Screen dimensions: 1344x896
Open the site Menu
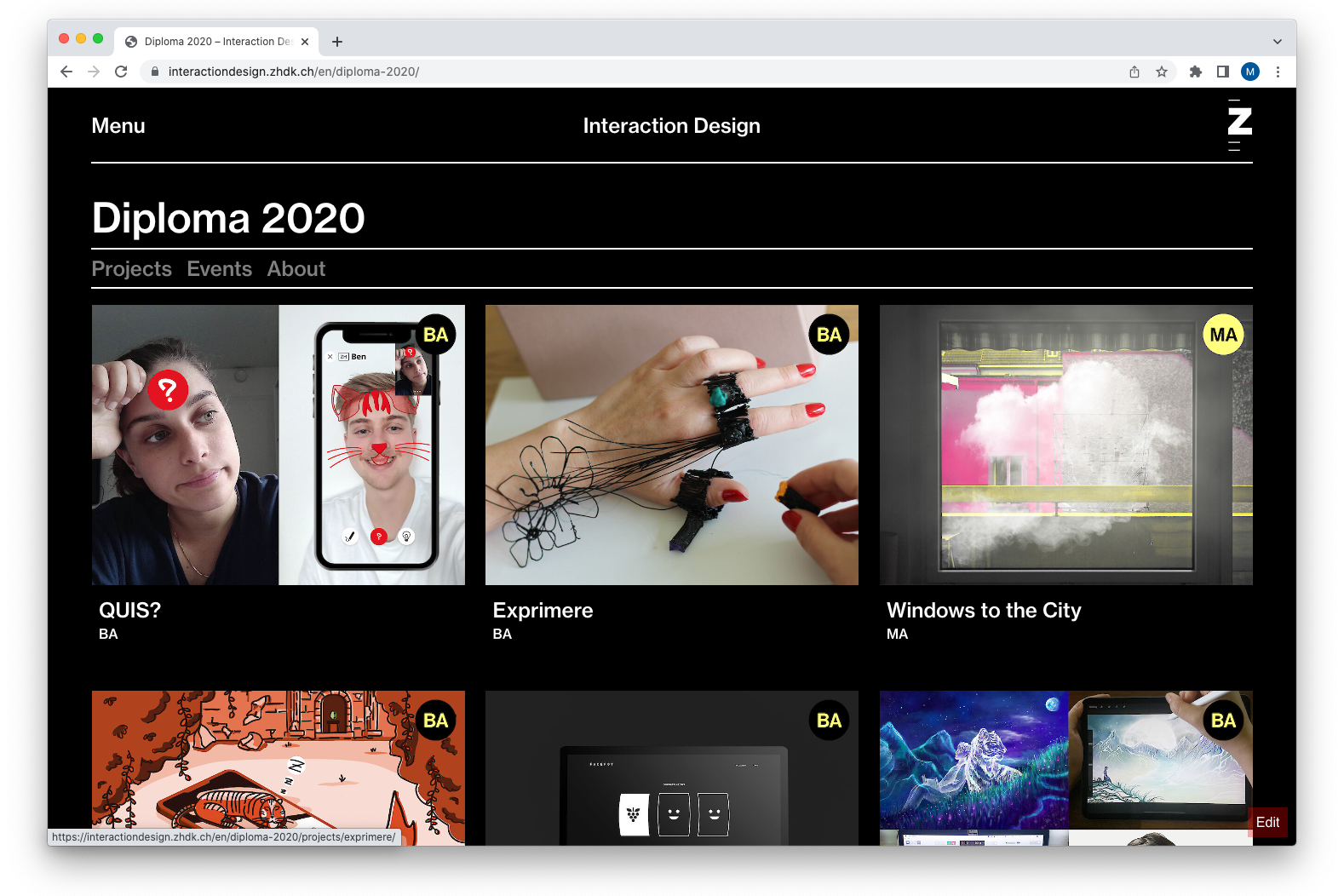coord(118,126)
